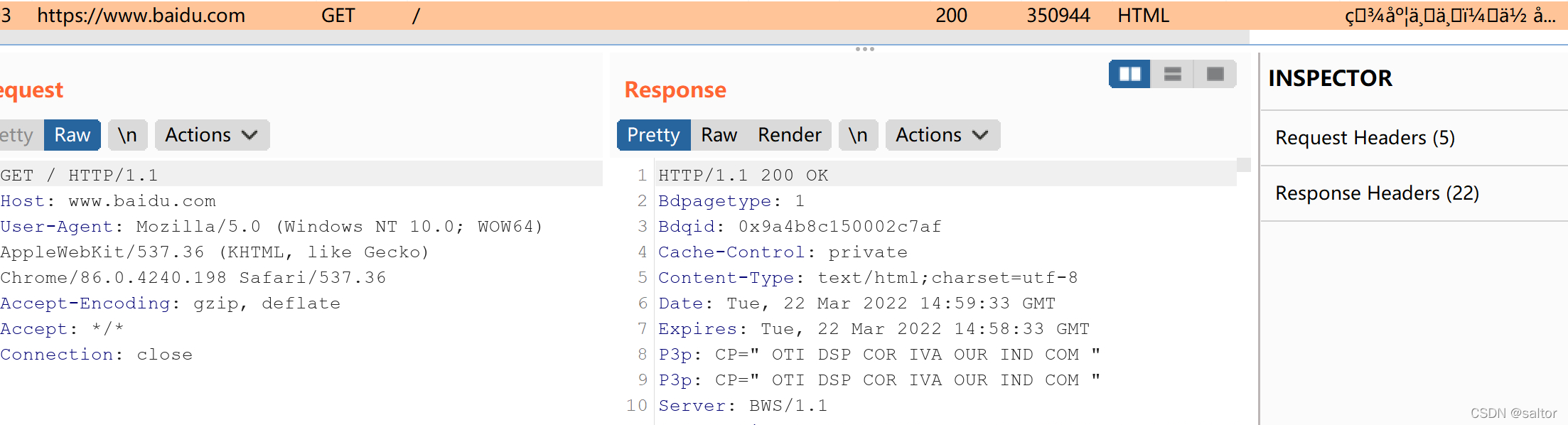1568x425 pixels.
Task: Click the Accept-Encoding: gzip, deflate line
Action: (171, 303)
